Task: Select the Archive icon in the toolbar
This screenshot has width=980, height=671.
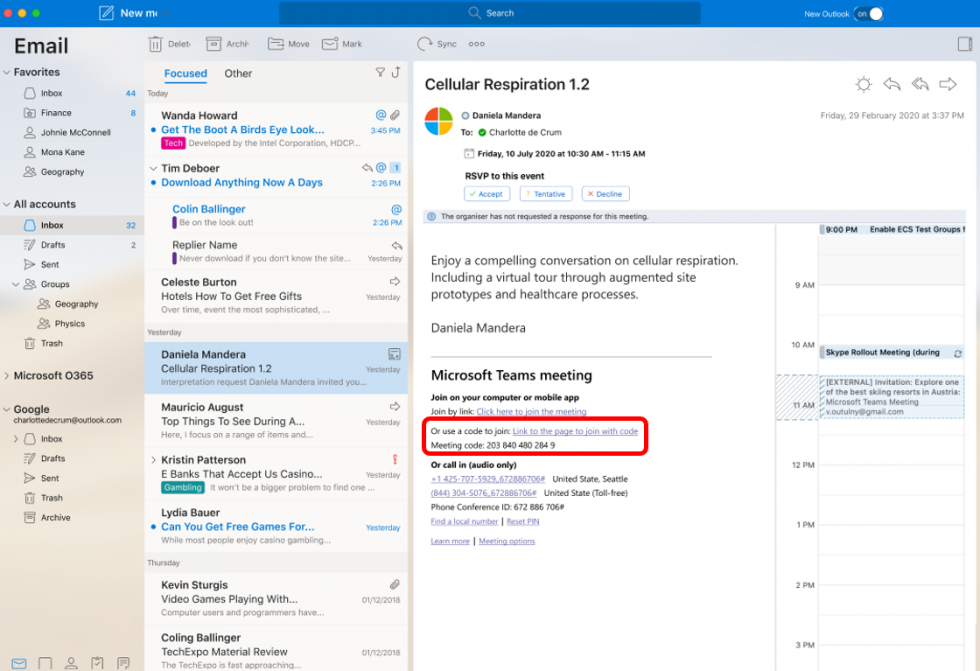Action: pyautogui.click(x=215, y=43)
